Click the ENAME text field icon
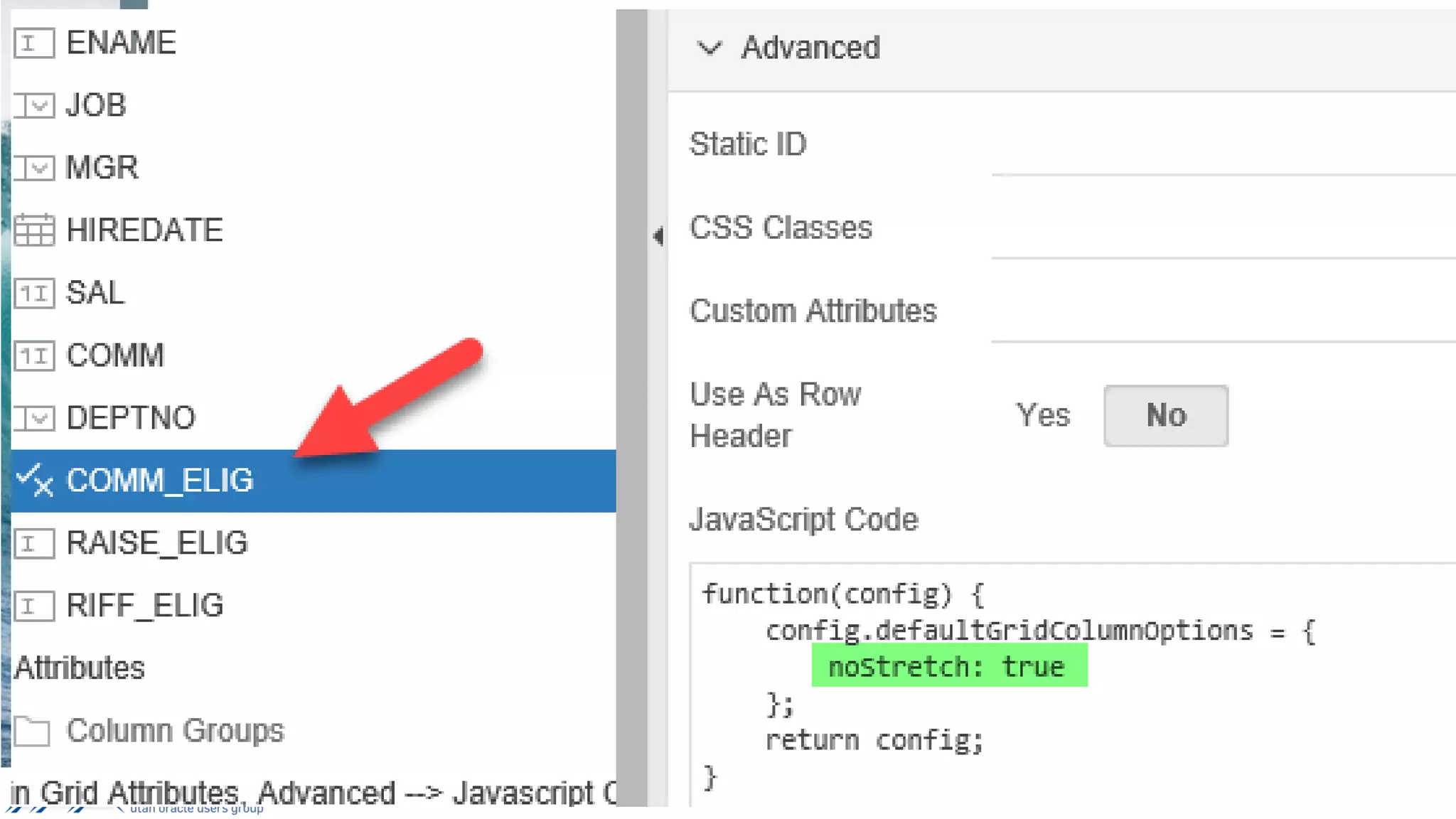This screenshot has height=819, width=1456. 33,43
